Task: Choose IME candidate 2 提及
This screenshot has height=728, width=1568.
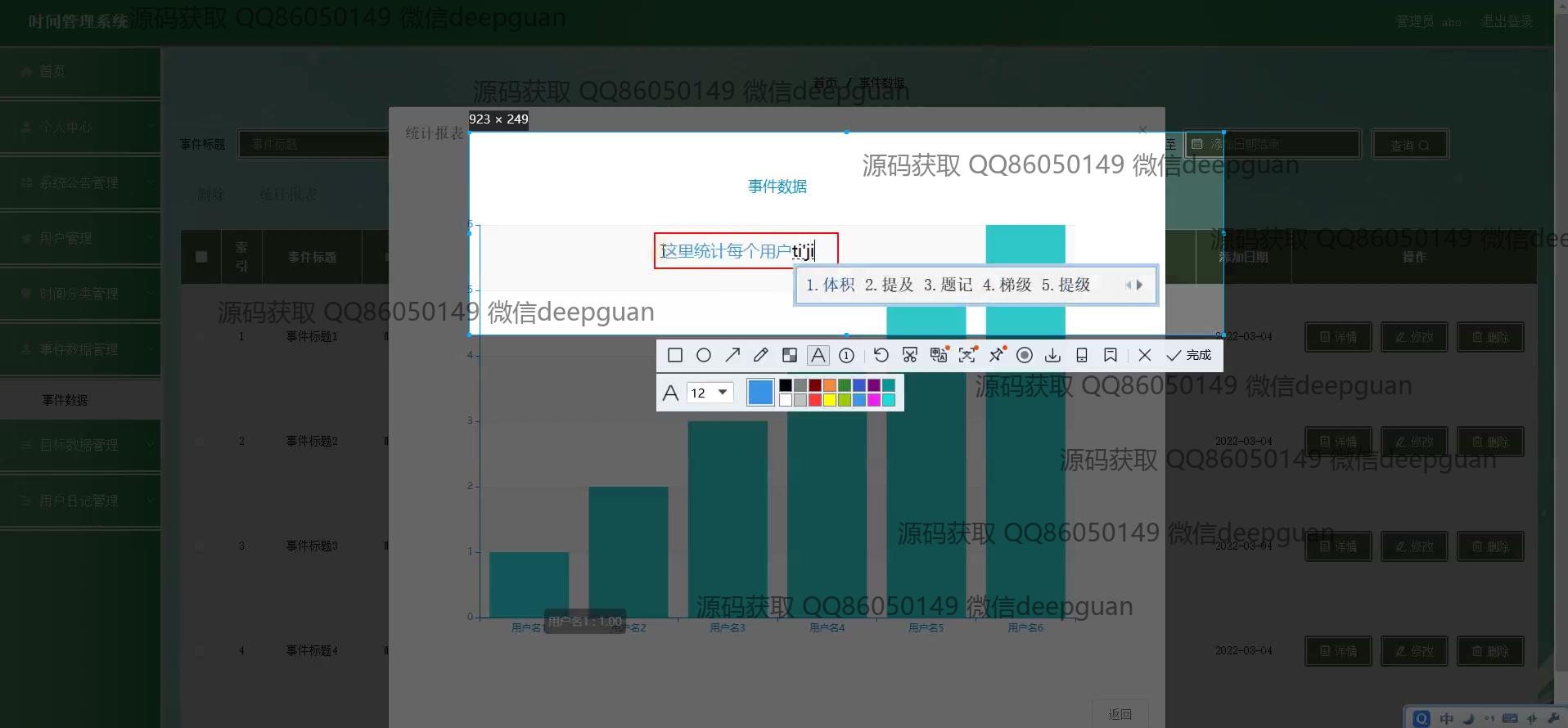Action: [x=890, y=285]
